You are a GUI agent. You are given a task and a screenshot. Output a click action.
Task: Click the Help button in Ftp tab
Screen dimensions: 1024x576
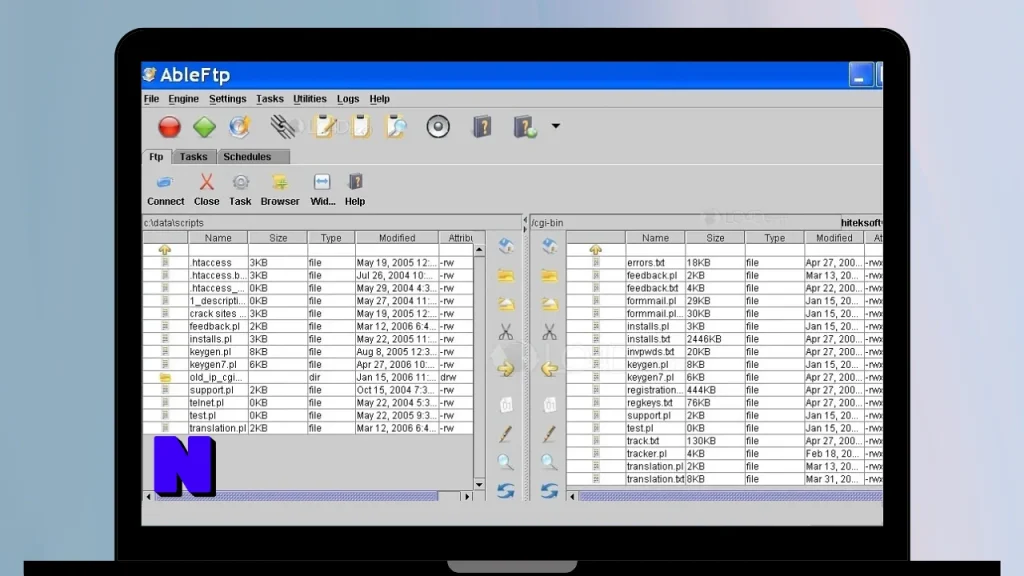tap(355, 190)
